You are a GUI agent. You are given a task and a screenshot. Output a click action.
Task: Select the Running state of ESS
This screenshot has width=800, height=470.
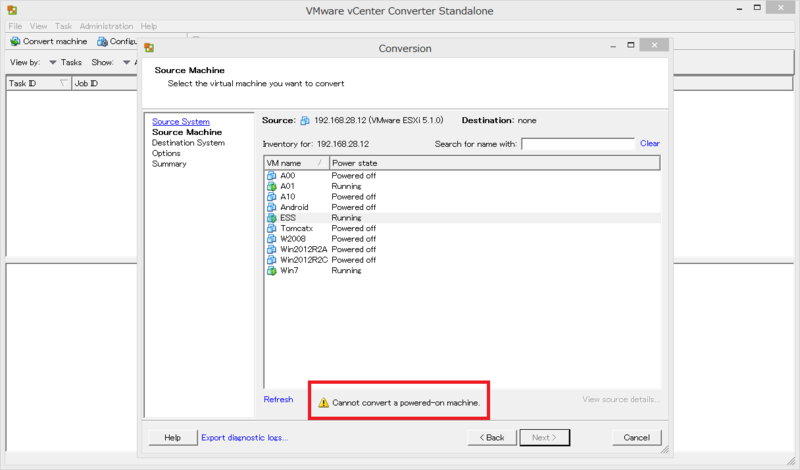click(x=346, y=218)
